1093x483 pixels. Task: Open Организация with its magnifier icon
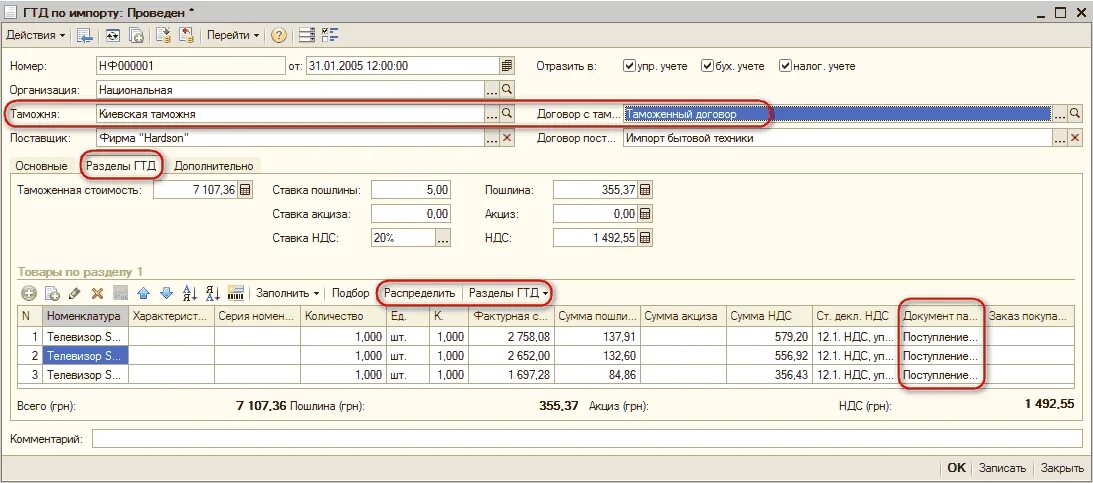coord(507,90)
